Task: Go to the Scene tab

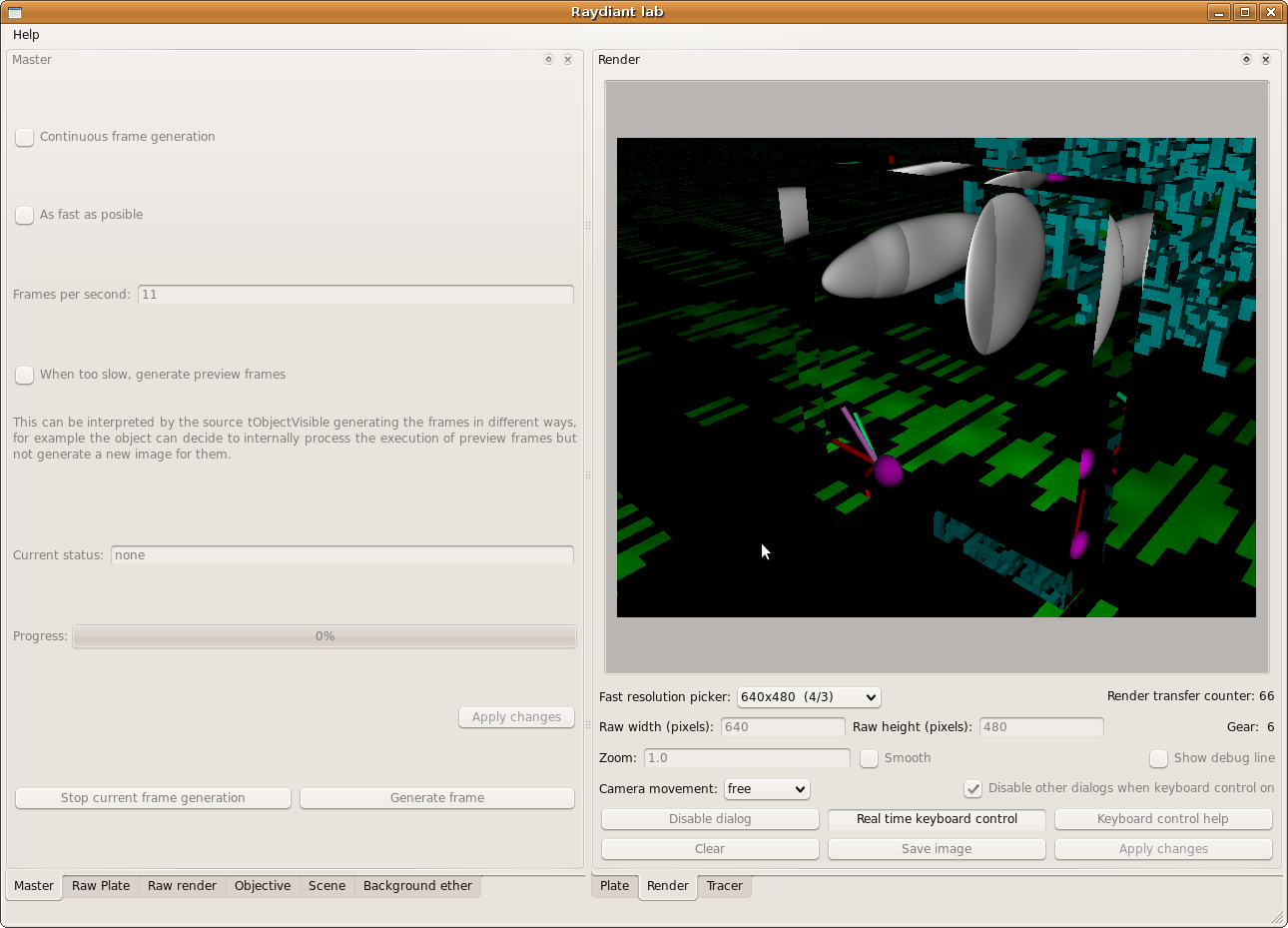Action: [x=326, y=886]
